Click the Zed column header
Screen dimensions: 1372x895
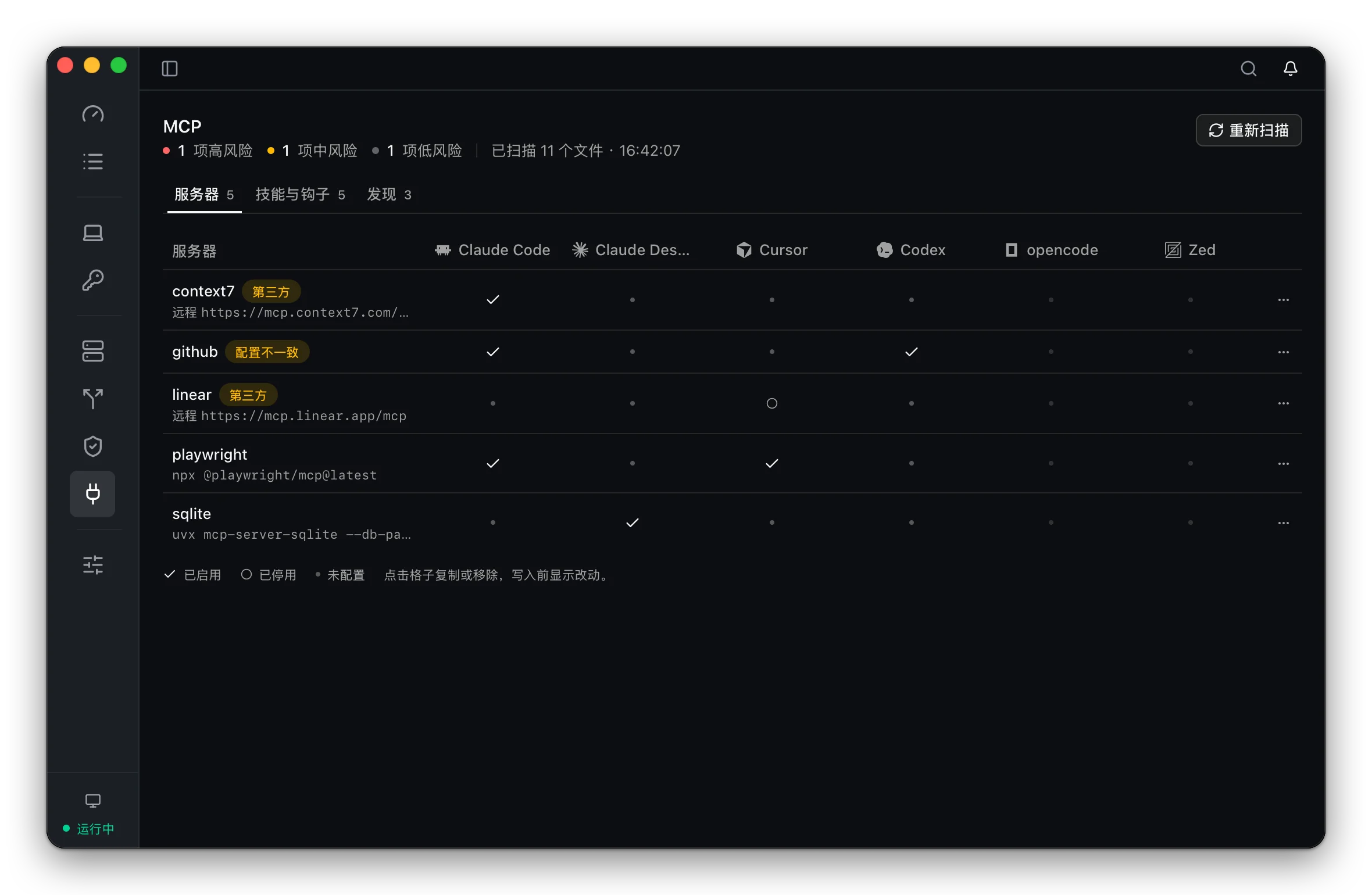pos(1190,250)
